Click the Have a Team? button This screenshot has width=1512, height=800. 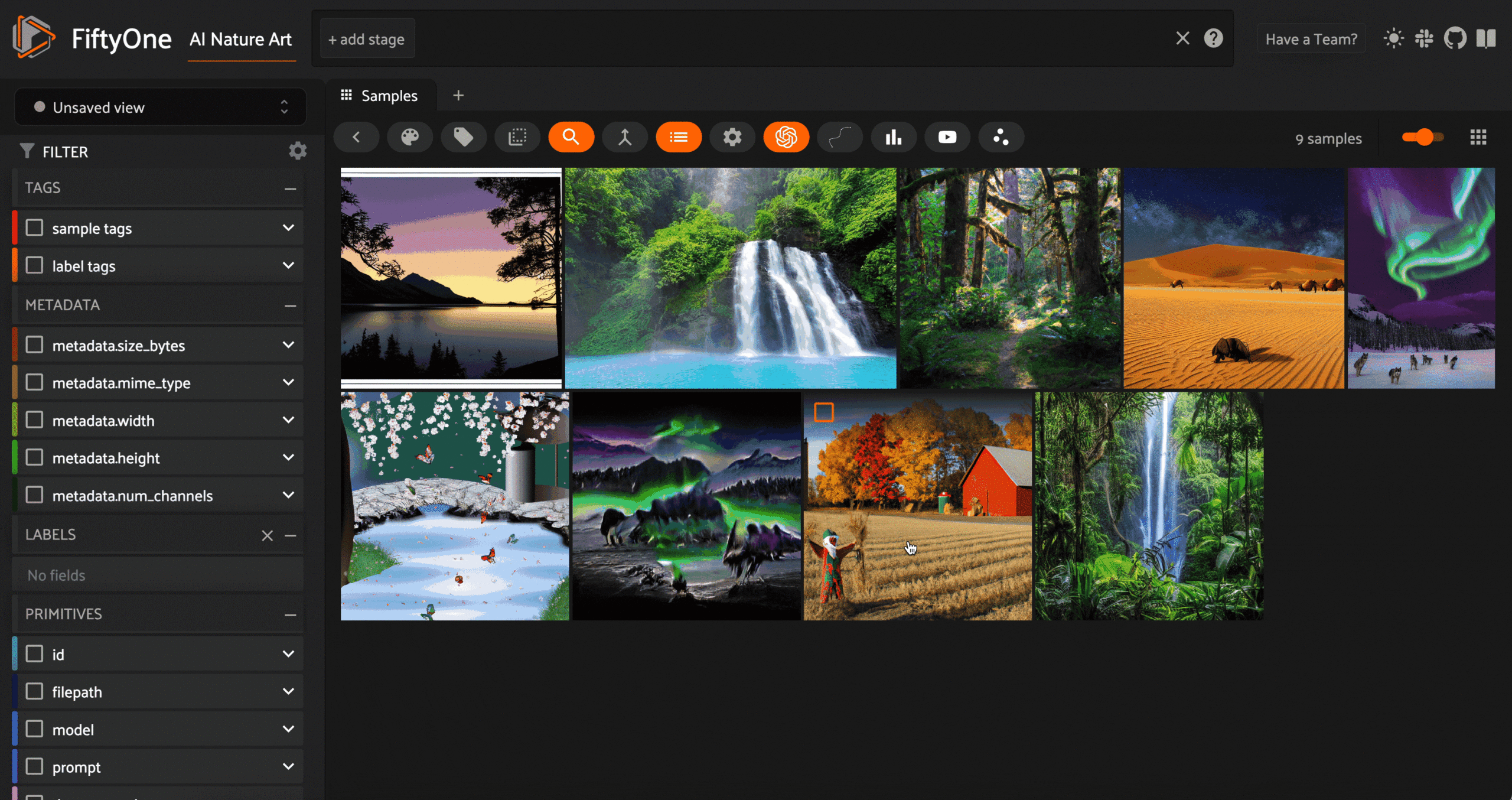click(1311, 39)
